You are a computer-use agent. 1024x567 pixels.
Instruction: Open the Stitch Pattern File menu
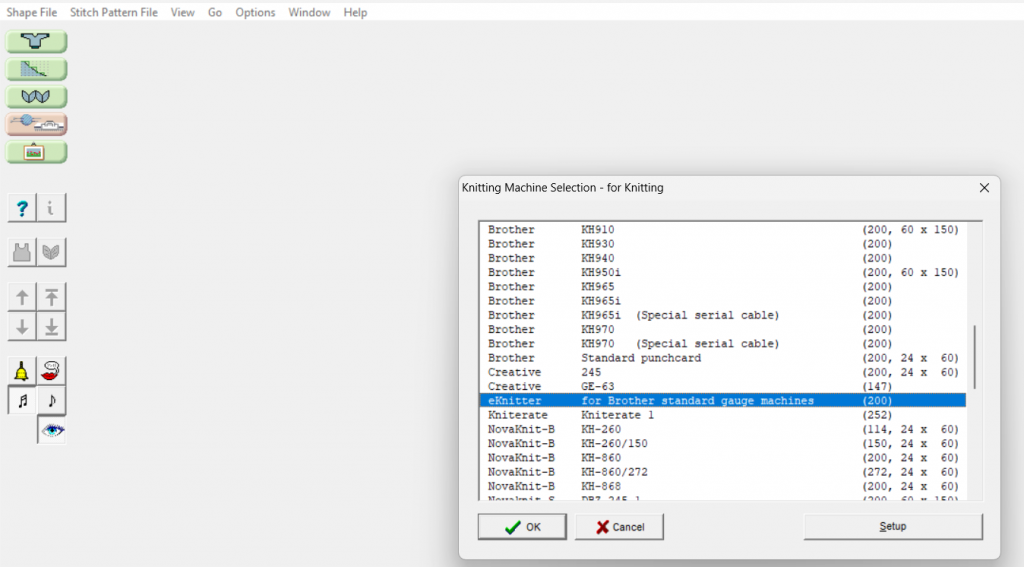(114, 12)
